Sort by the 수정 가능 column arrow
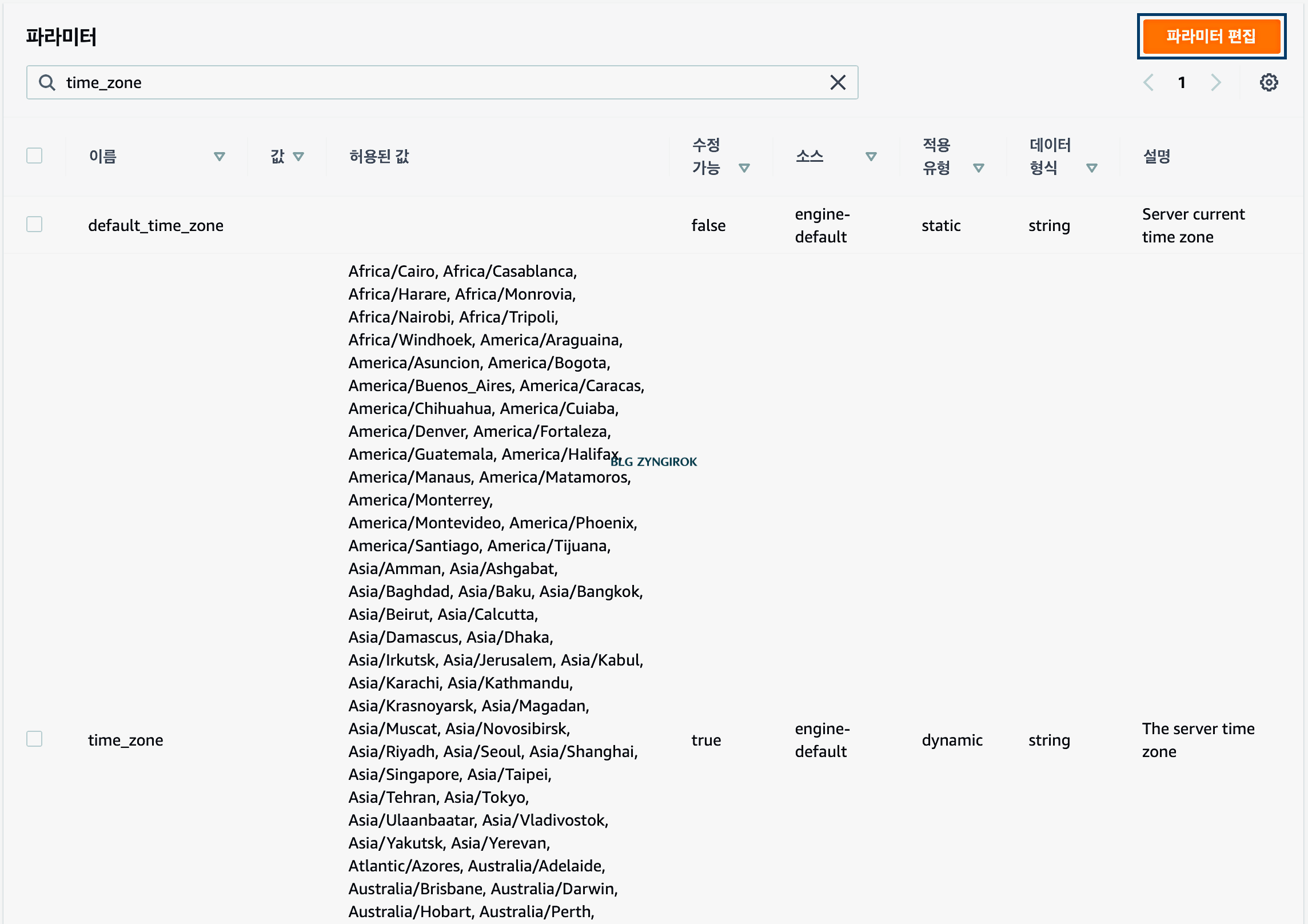Image resolution: width=1308 pixels, height=924 pixels. pyautogui.click(x=744, y=168)
